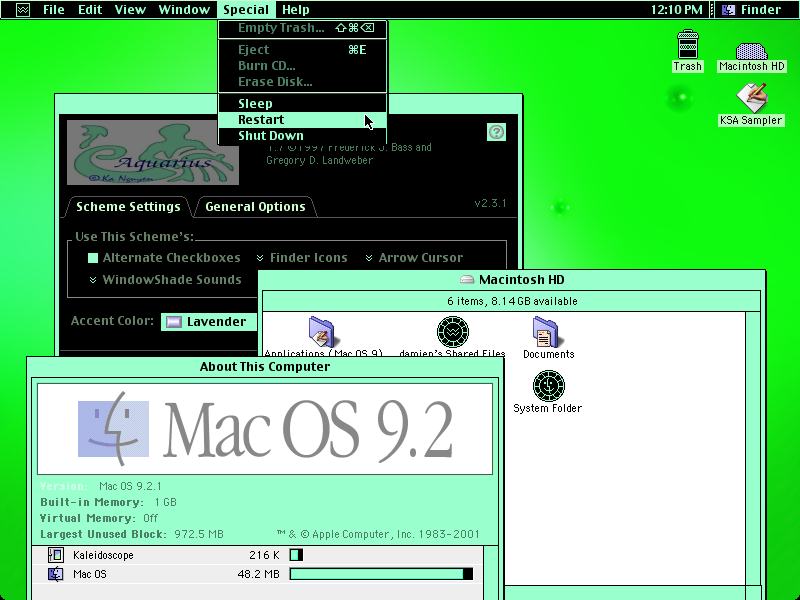Open the Apple menu icon in menu bar
The width and height of the screenshot is (800, 600).
(x=22, y=10)
